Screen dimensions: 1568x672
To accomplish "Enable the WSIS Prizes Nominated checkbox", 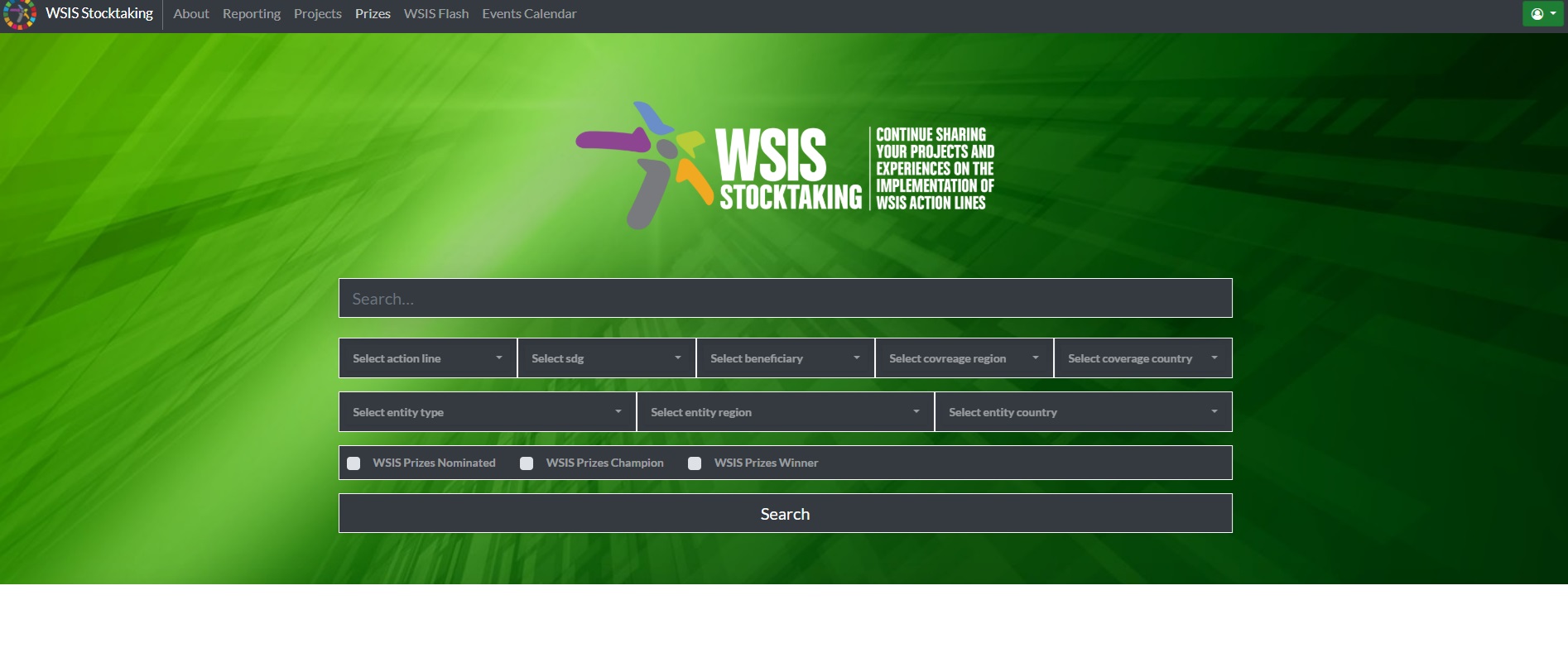I will [x=354, y=463].
